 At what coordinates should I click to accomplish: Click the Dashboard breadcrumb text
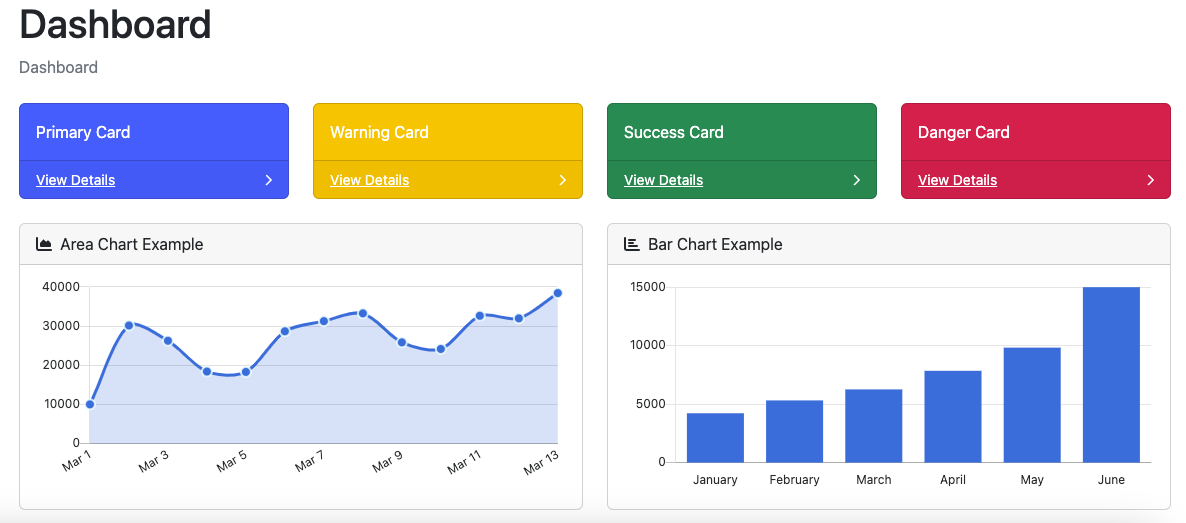click(x=59, y=67)
